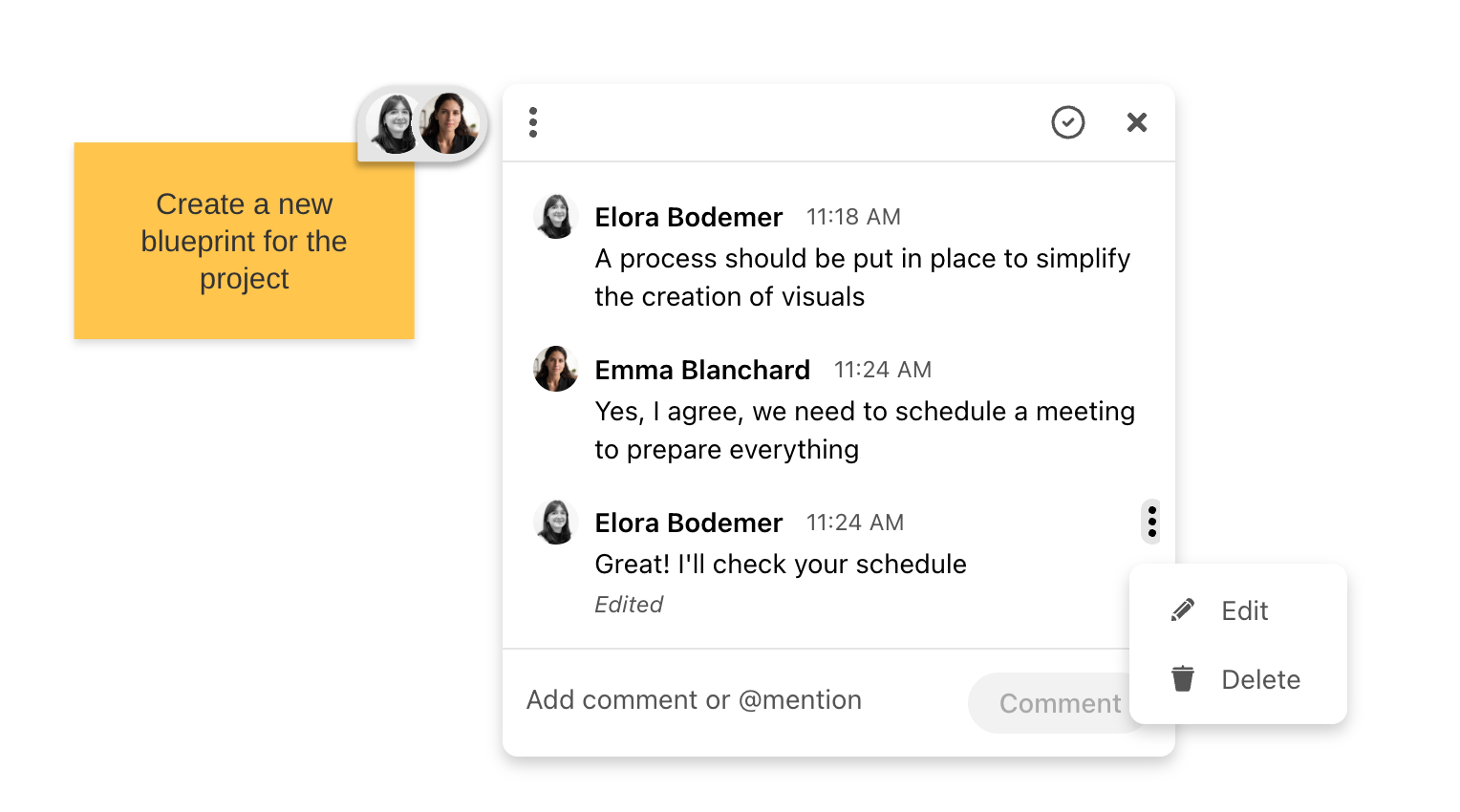Click the 11:18 AM timestamp

tap(853, 217)
